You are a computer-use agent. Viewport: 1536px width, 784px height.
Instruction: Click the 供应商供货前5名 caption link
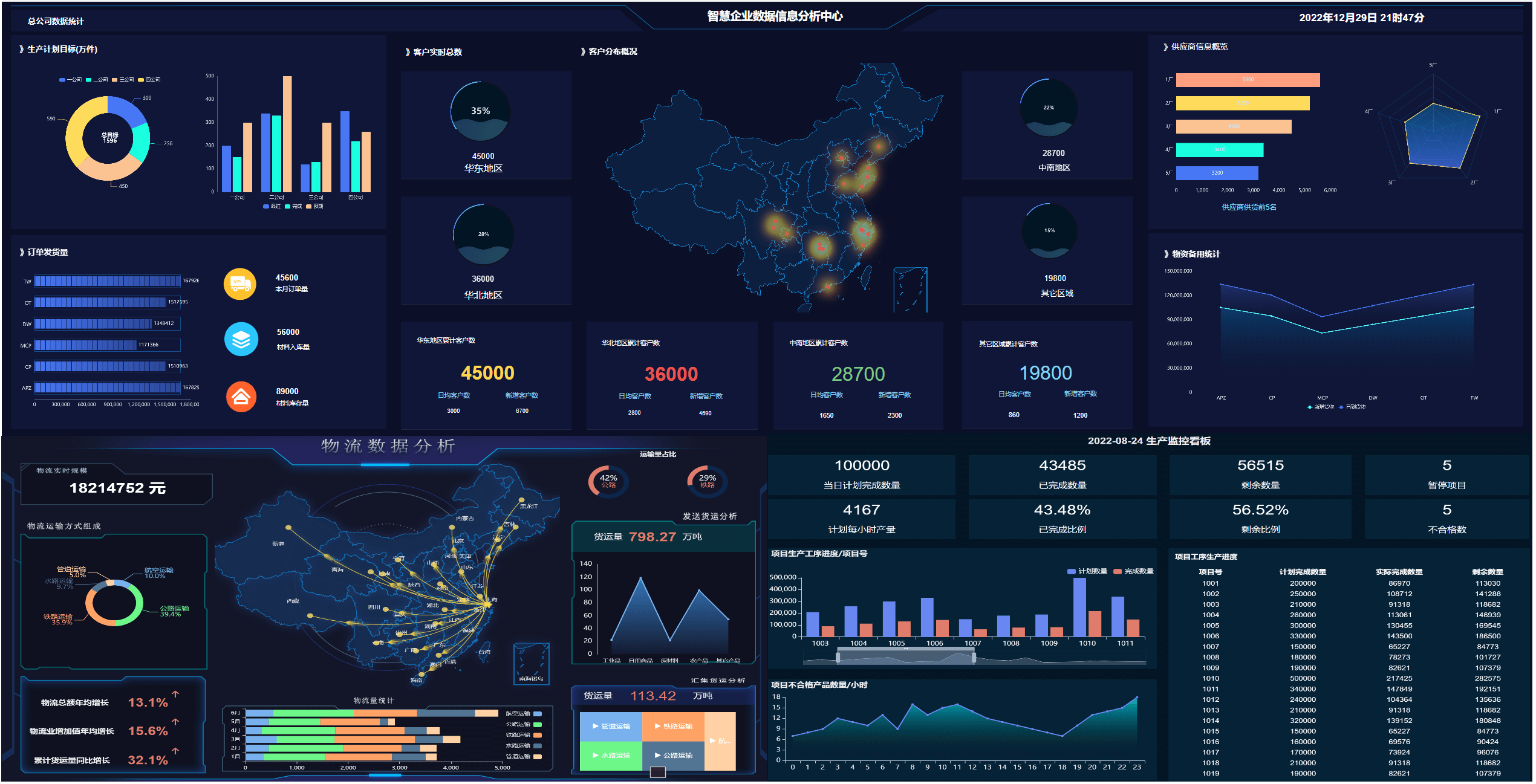point(1249,208)
